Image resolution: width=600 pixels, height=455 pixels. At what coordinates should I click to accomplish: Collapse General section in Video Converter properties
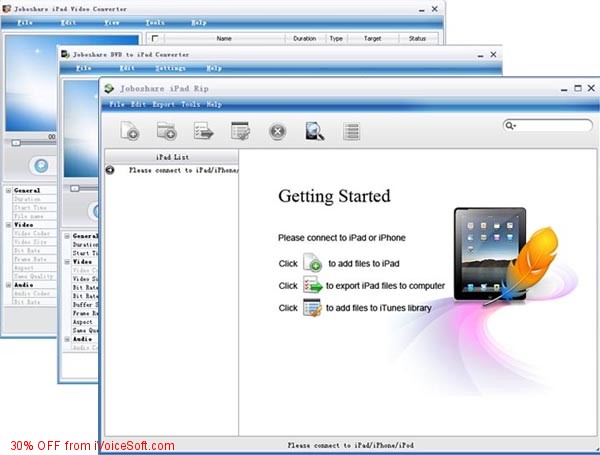coord(8,190)
